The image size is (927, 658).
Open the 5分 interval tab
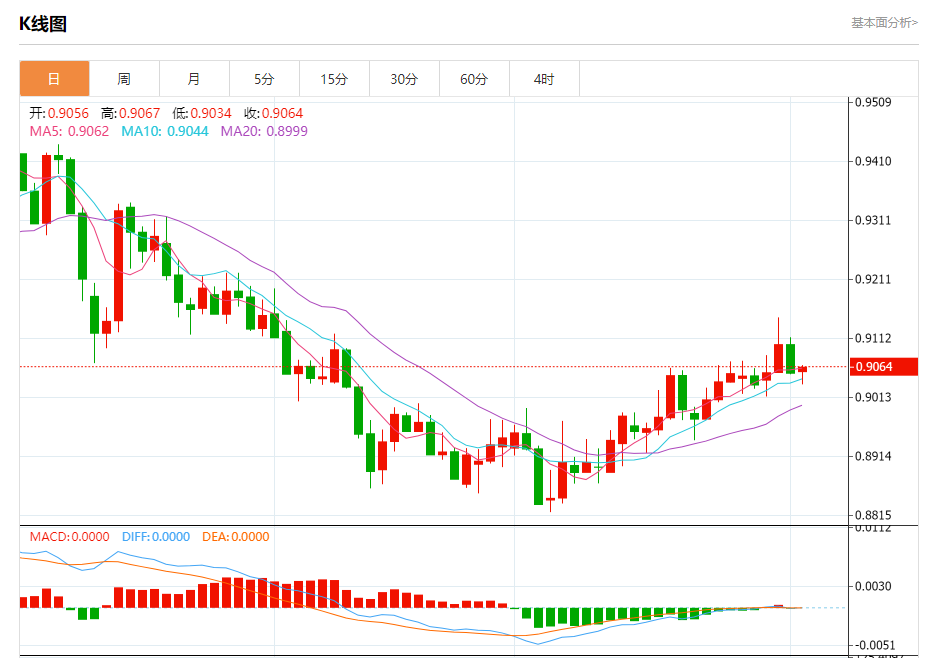pos(264,79)
